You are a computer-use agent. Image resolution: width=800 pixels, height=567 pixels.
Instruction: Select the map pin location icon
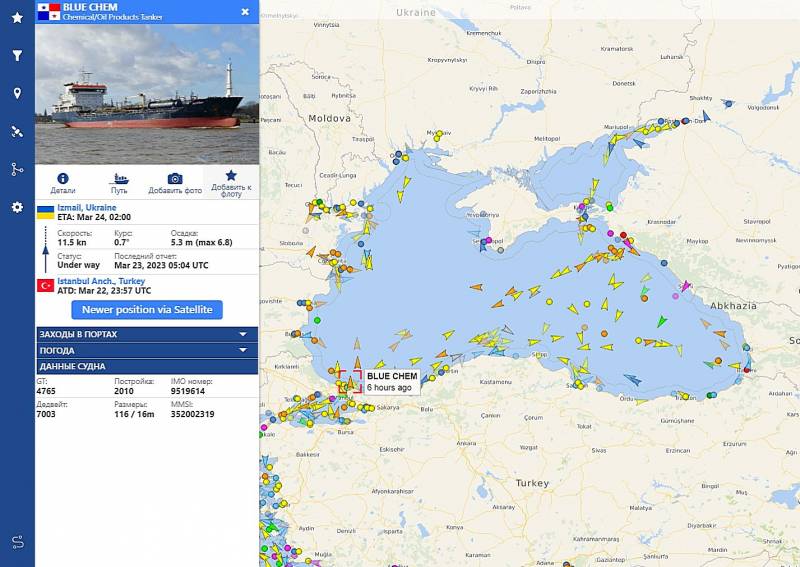(17, 93)
